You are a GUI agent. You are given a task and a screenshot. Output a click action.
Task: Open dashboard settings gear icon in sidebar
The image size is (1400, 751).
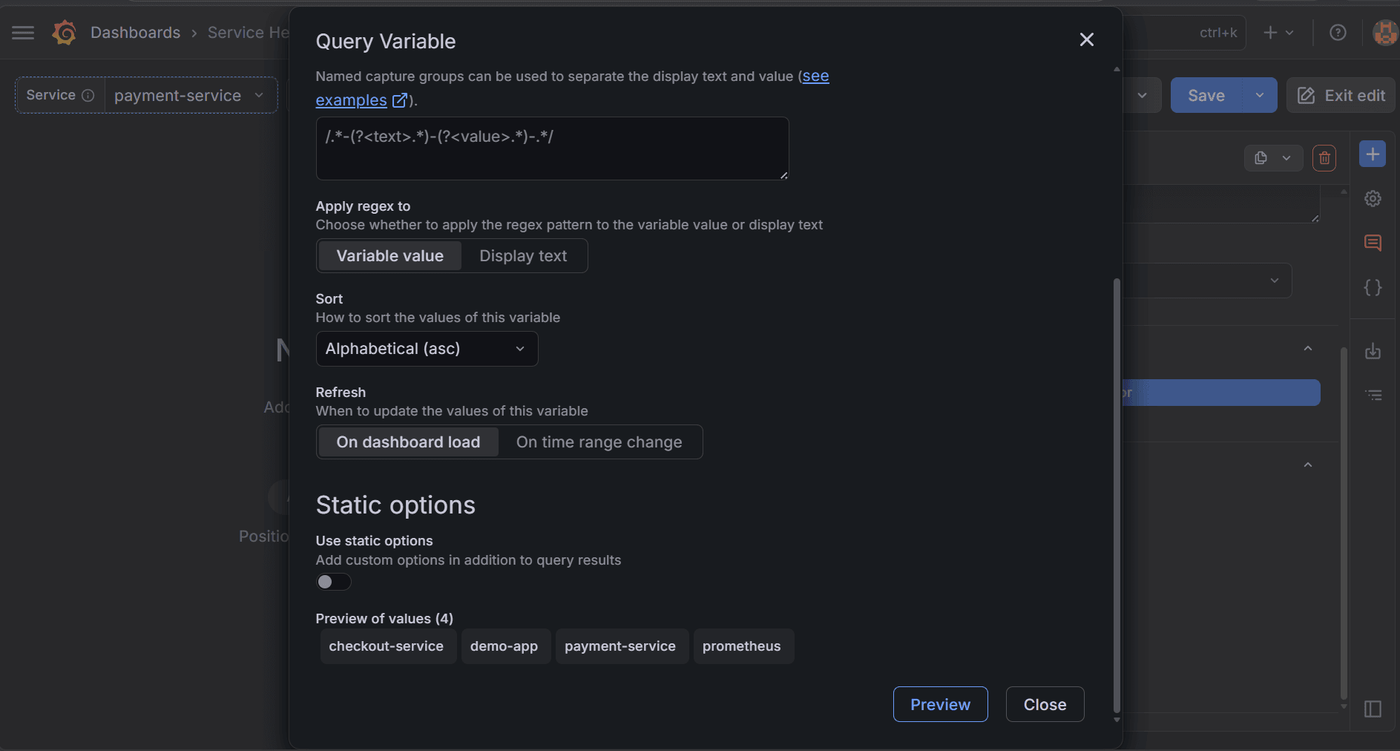click(x=1373, y=199)
